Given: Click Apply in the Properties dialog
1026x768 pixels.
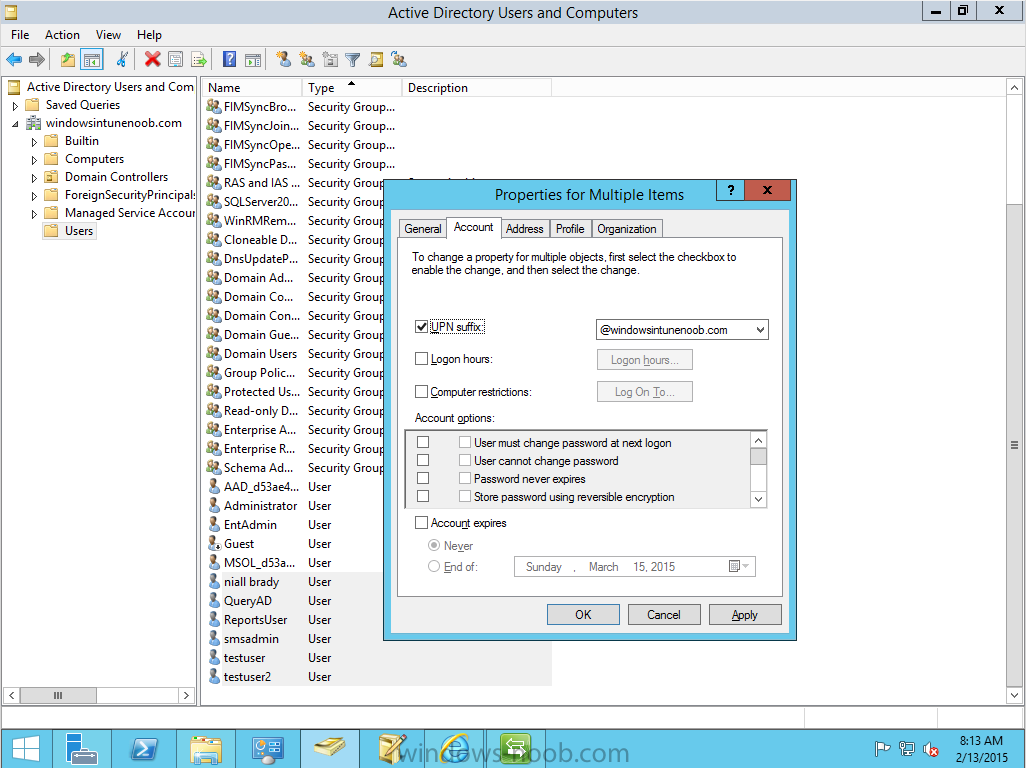Looking at the screenshot, I should pyautogui.click(x=745, y=614).
